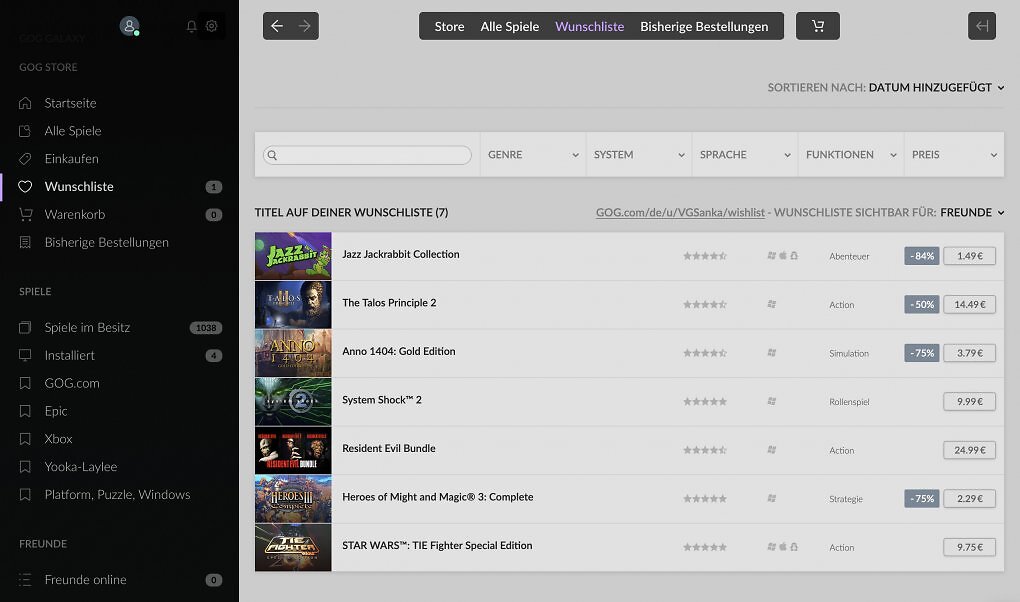Go forward with the right arrow
Viewport: 1020px width, 602px height.
tap(304, 26)
